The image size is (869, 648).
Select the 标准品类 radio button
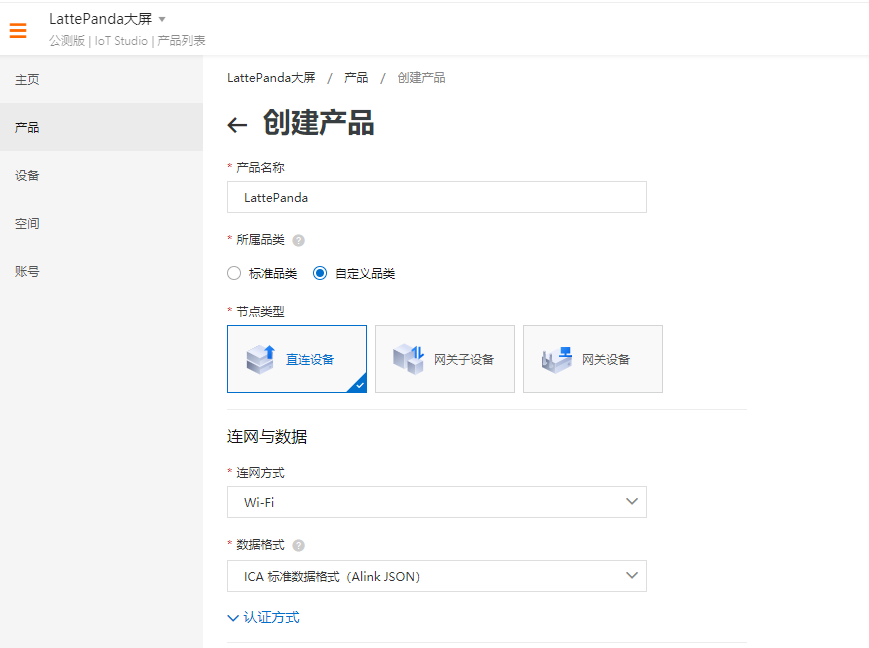point(234,273)
